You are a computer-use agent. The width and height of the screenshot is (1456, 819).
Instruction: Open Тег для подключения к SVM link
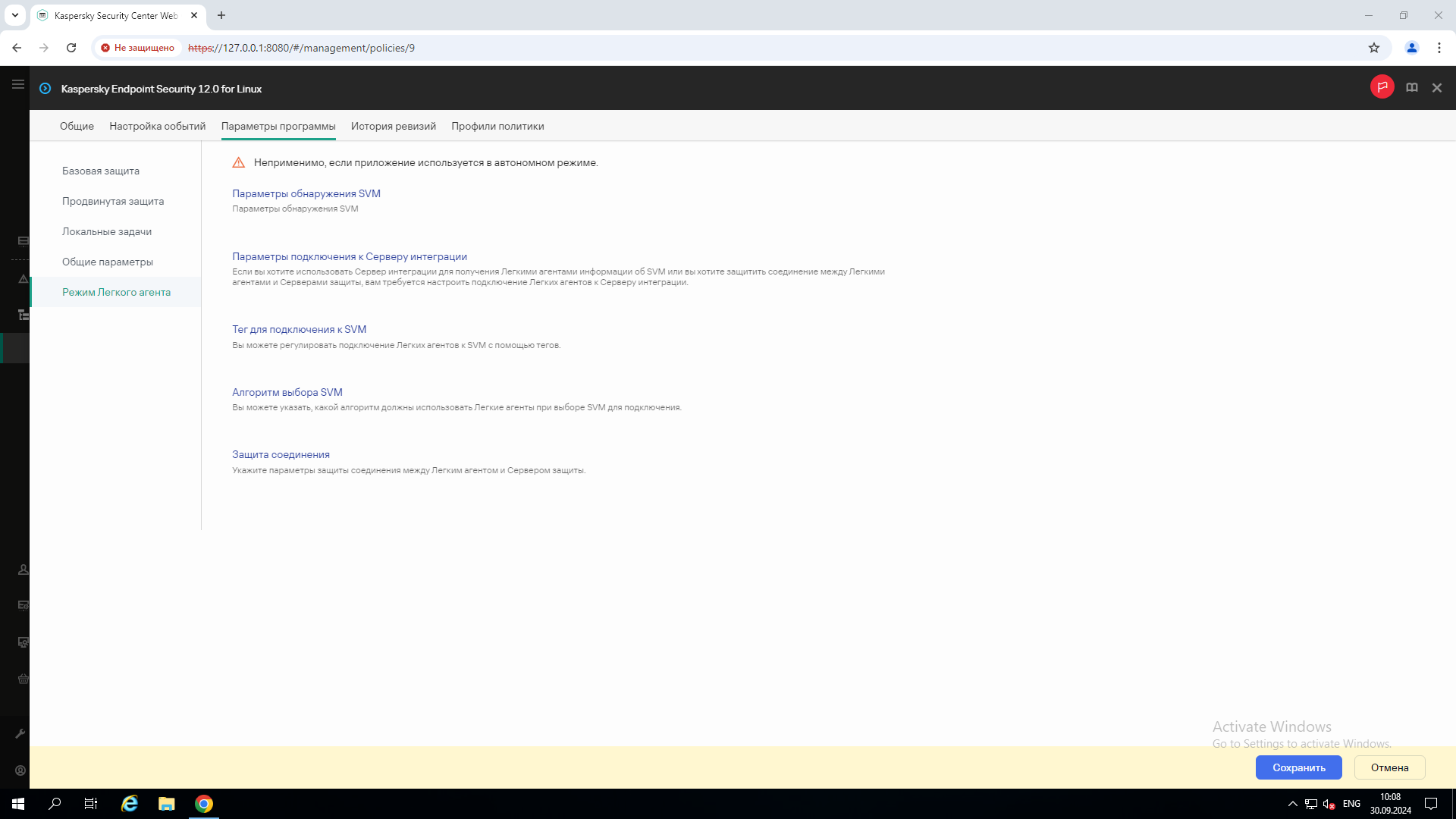coord(299,329)
